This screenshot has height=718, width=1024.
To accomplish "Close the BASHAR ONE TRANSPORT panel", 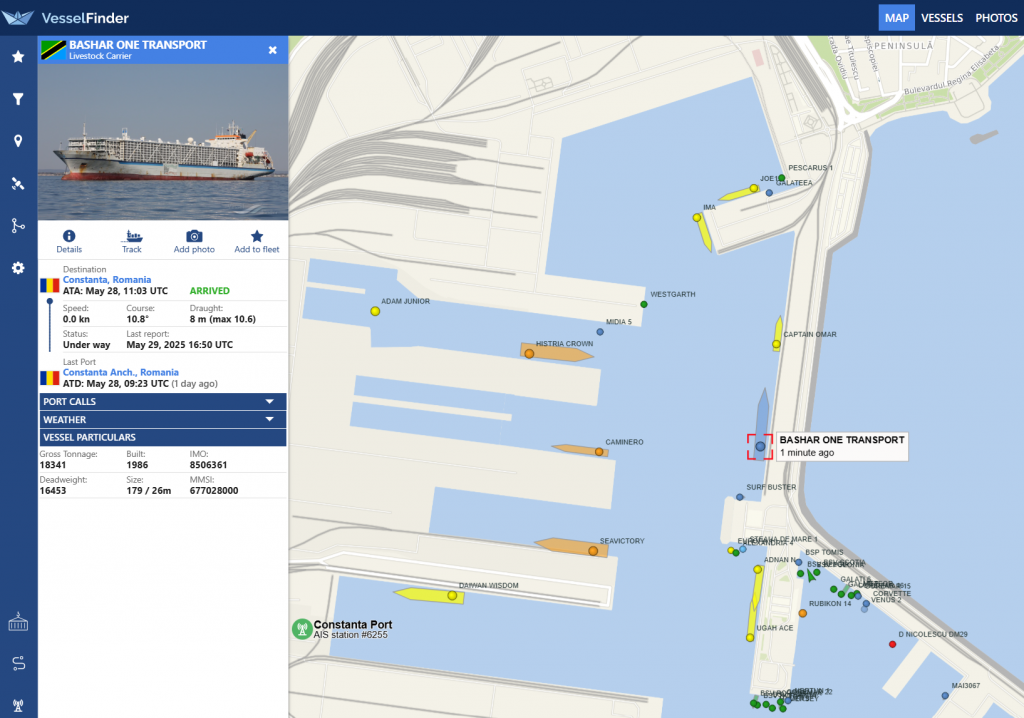I will point(272,50).
